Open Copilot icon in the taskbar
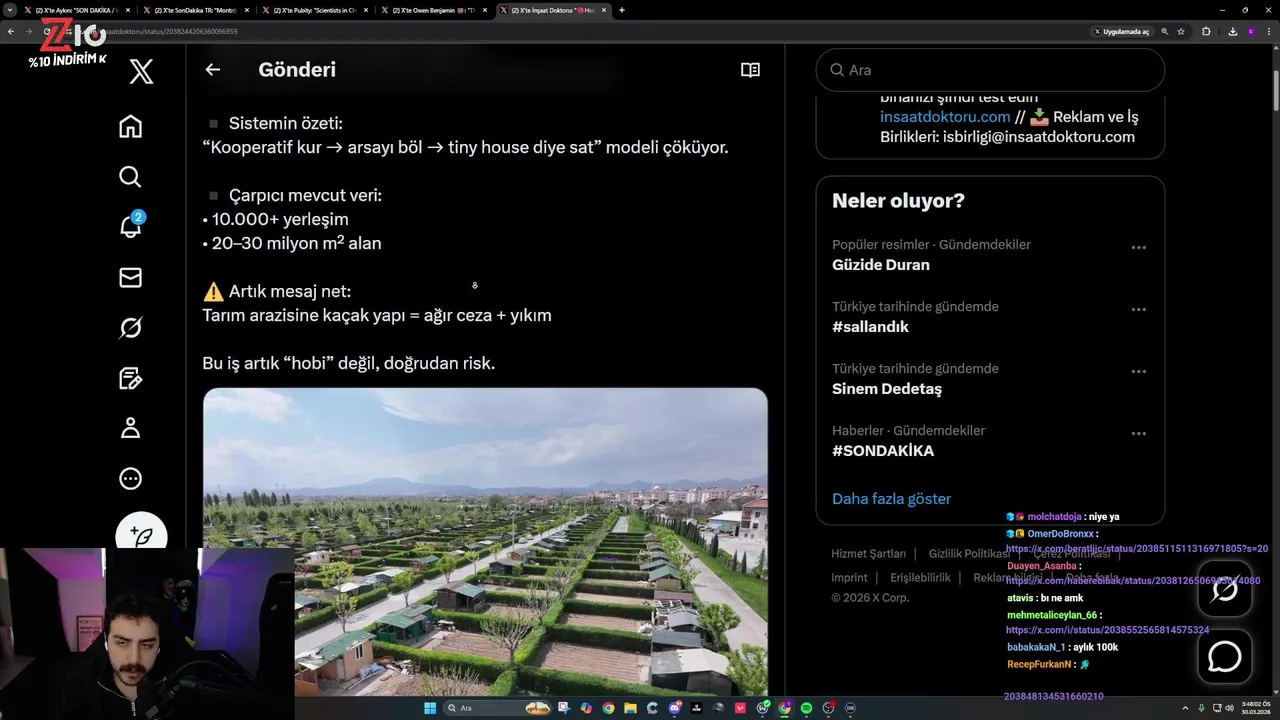Image resolution: width=1280 pixels, height=720 pixels. pyautogui.click(x=586, y=708)
